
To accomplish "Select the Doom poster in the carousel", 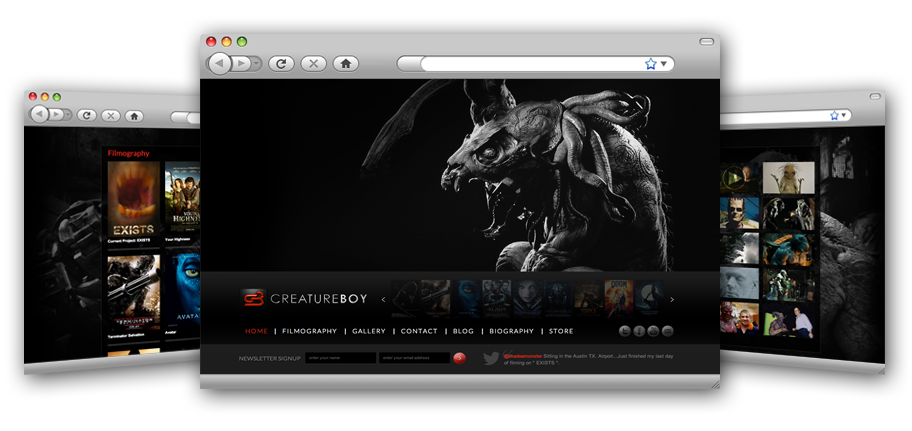I will pos(618,298).
